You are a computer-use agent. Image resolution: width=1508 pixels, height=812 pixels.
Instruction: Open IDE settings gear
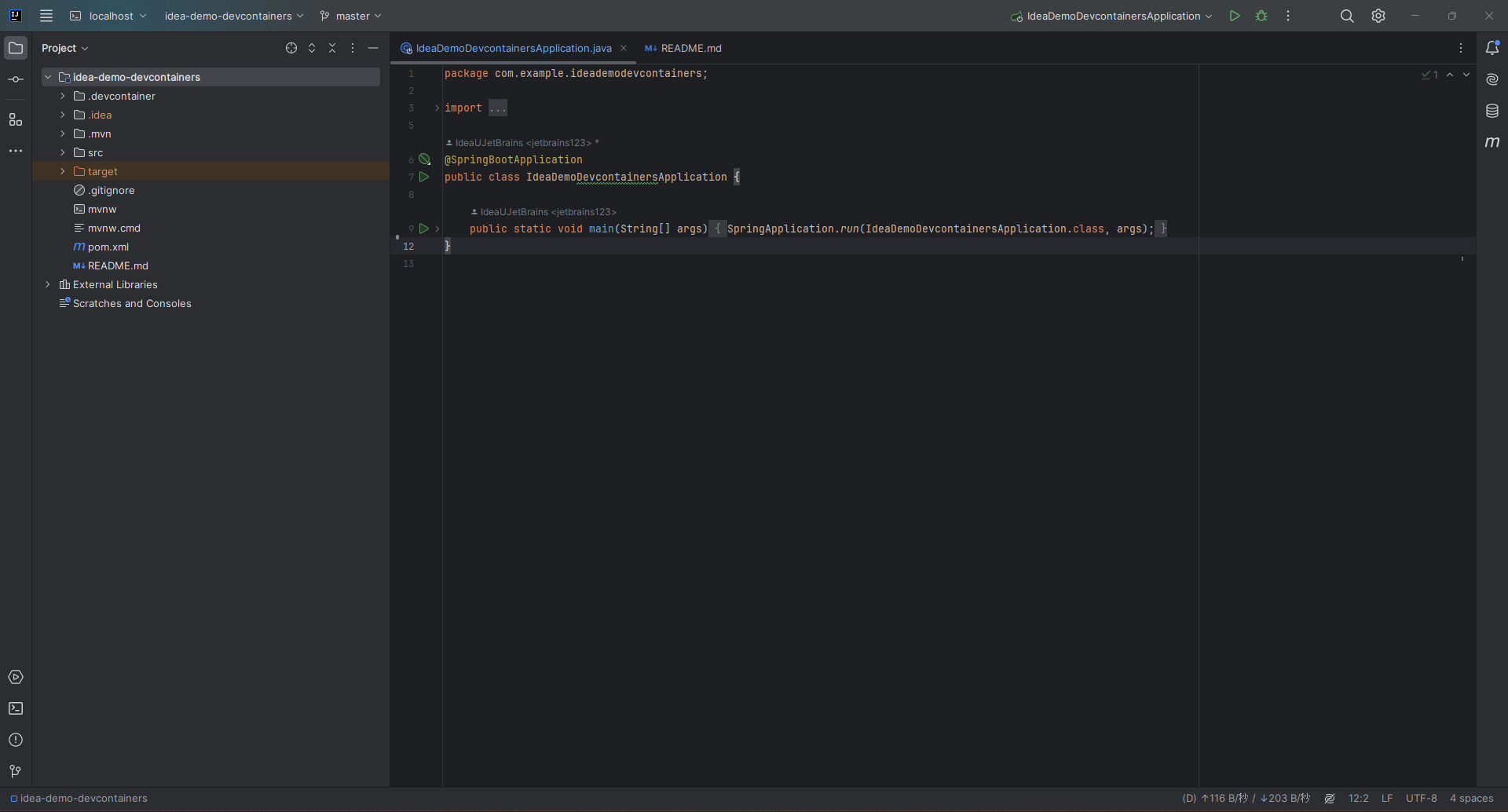click(1378, 16)
